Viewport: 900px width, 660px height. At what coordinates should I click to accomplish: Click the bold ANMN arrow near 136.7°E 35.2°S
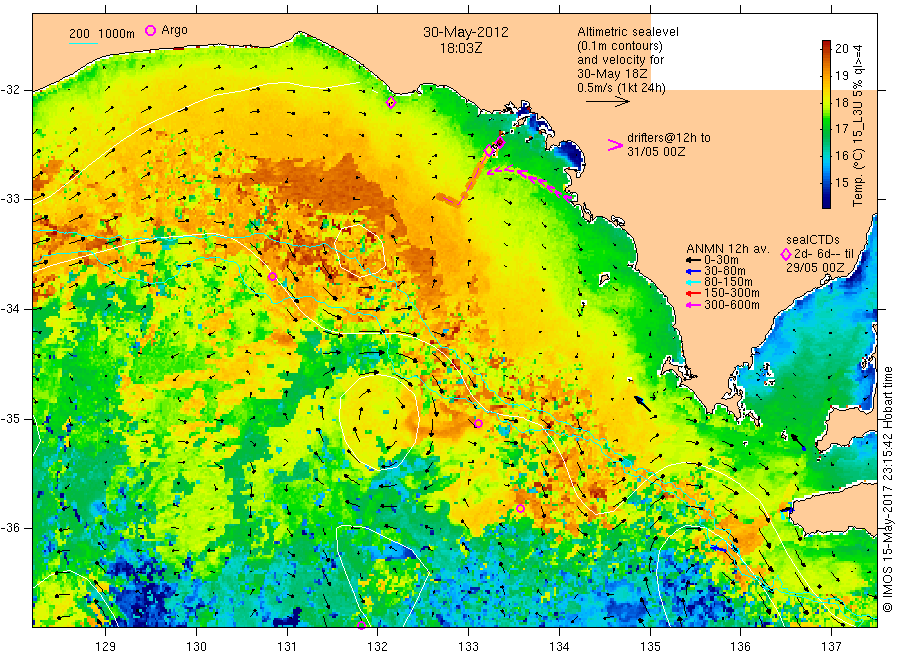798,442
